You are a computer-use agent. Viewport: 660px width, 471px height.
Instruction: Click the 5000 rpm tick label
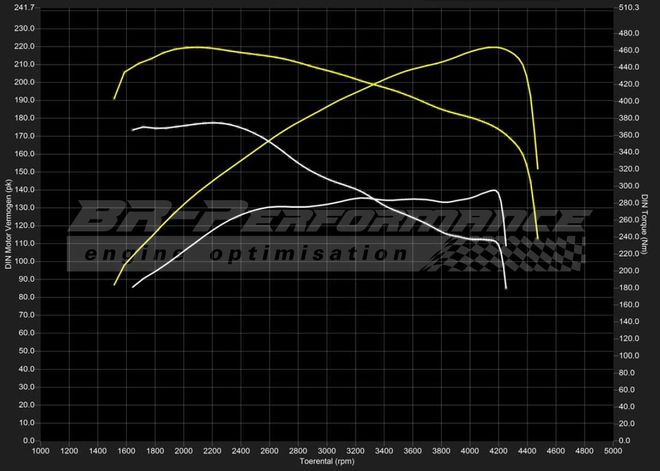613,451
